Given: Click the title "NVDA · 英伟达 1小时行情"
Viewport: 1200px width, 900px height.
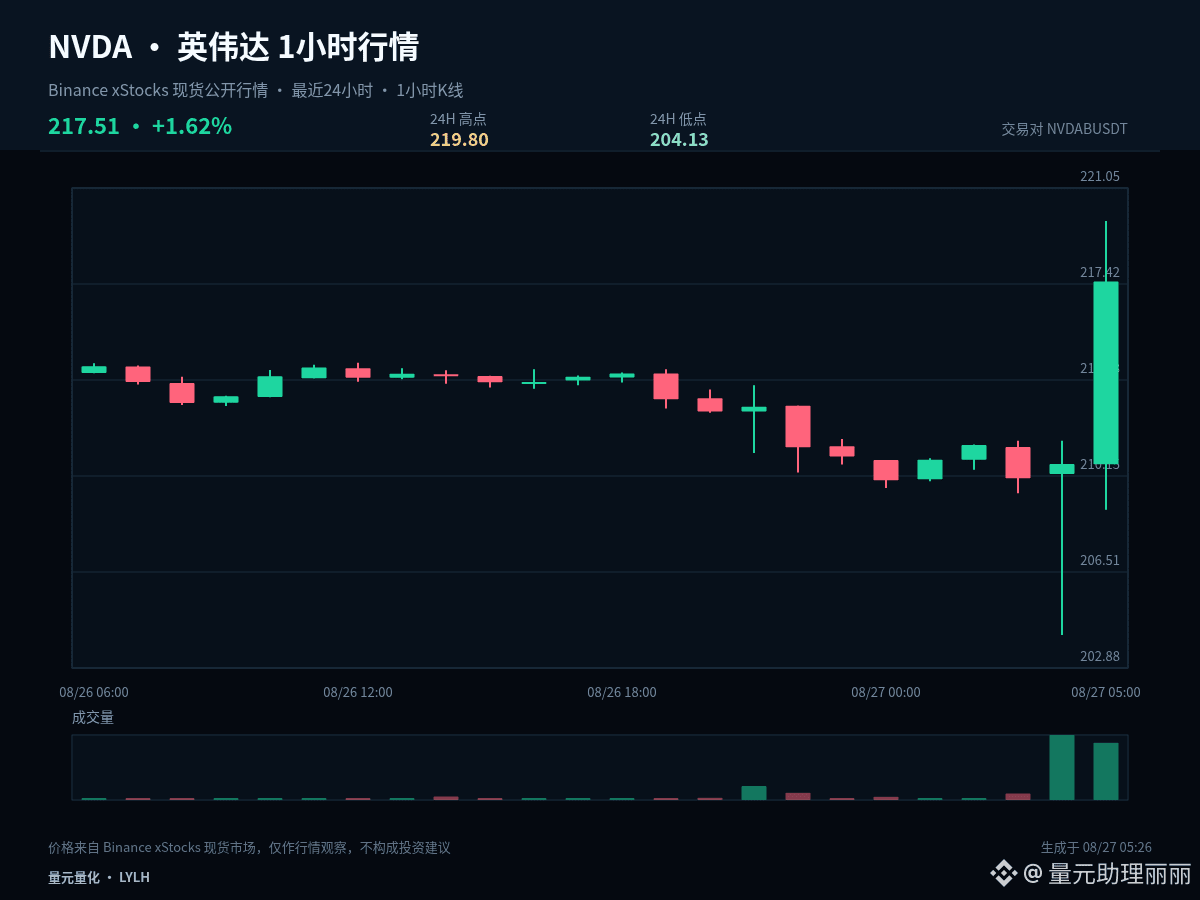Looking at the screenshot, I should [233, 47].
